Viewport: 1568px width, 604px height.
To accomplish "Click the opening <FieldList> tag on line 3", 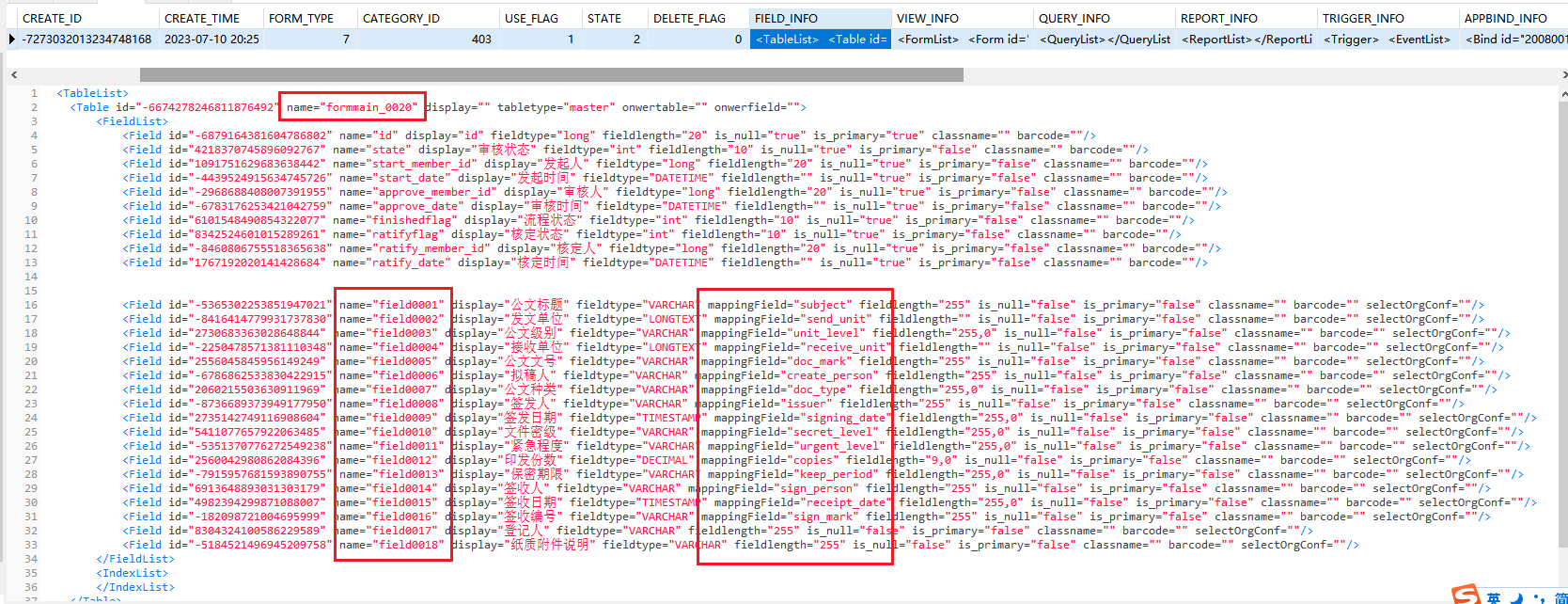I will click(x=132, y=121).
